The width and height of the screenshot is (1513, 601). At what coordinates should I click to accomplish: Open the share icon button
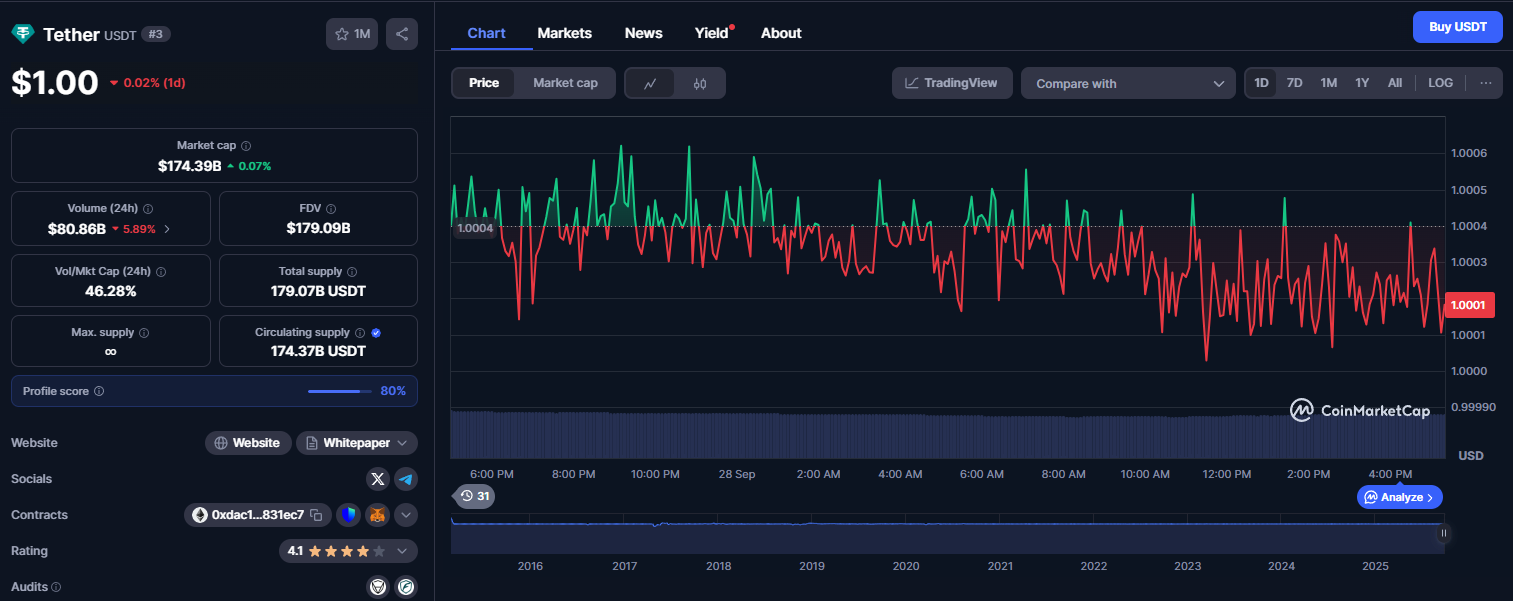point(402,34)
